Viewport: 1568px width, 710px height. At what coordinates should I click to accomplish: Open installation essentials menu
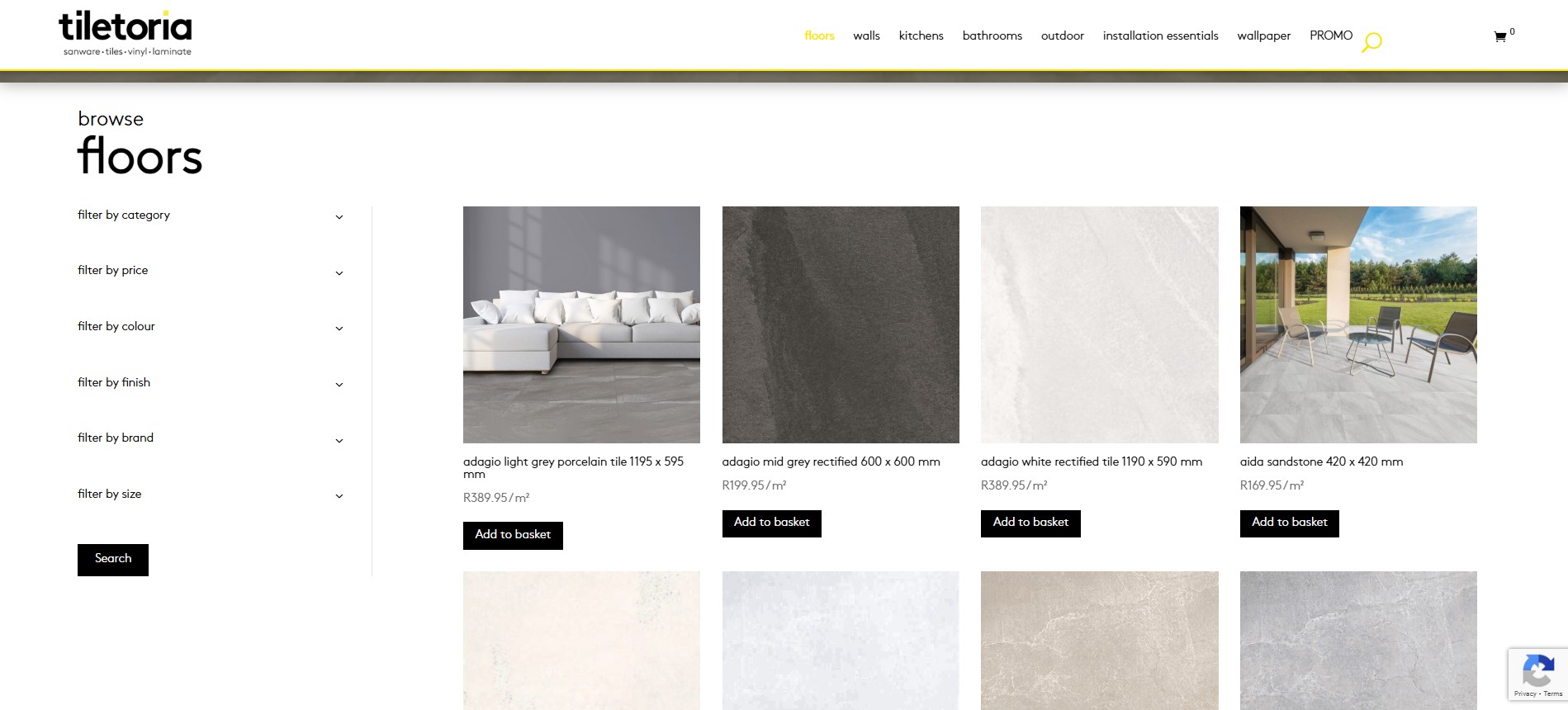pyautogui.click(x=1160, y=35)
